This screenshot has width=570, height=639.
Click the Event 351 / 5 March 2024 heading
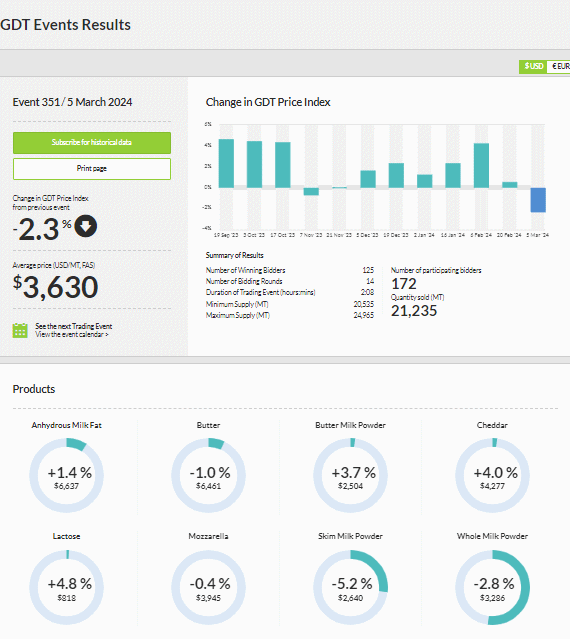pos(73,102)
